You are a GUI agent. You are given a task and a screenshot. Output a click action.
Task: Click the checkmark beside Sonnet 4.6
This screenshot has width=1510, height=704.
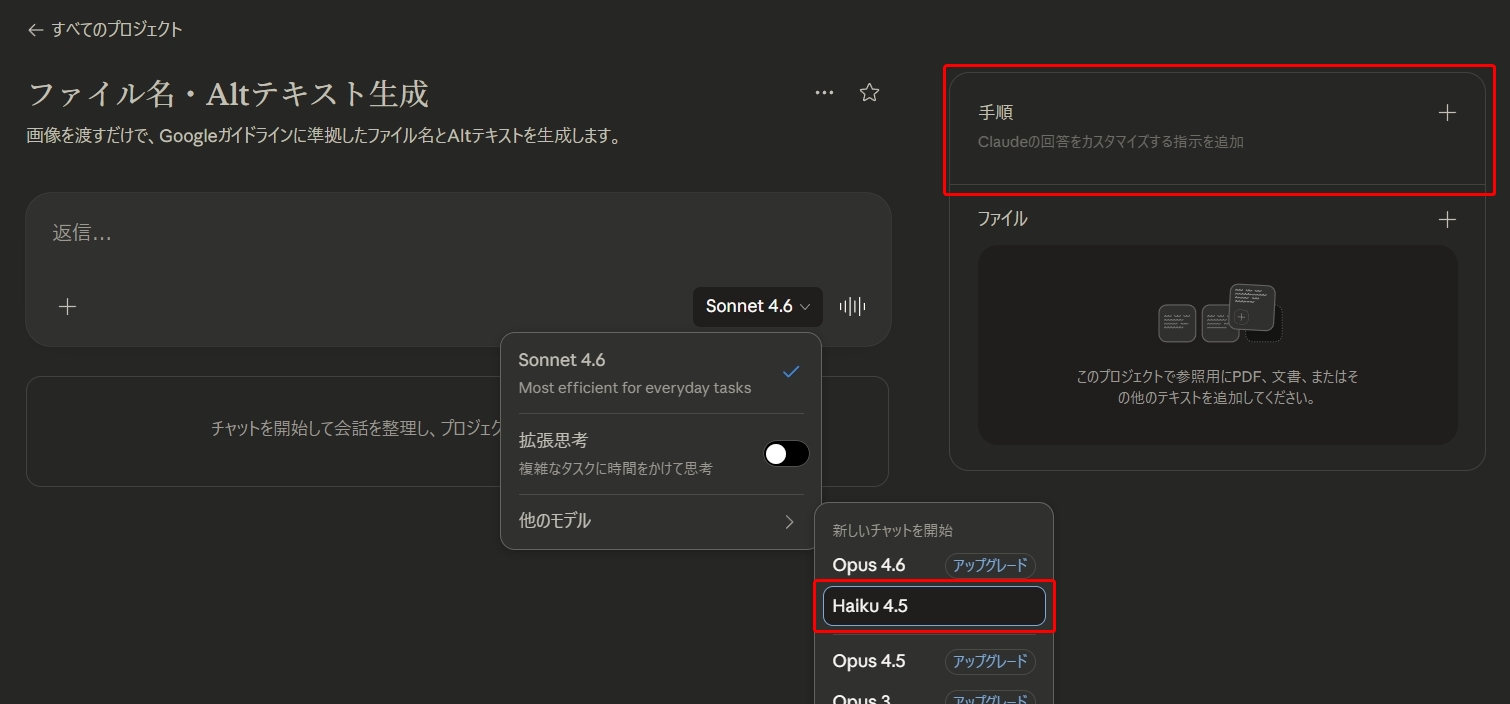click(x=791, y=371)
